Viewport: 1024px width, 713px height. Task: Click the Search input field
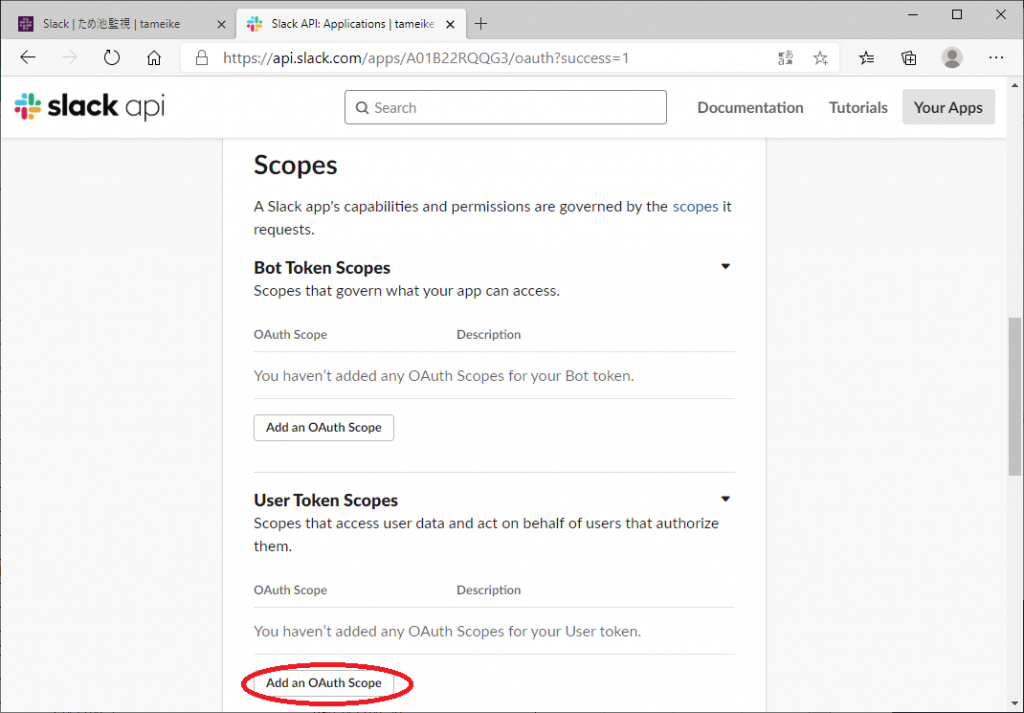505,108
